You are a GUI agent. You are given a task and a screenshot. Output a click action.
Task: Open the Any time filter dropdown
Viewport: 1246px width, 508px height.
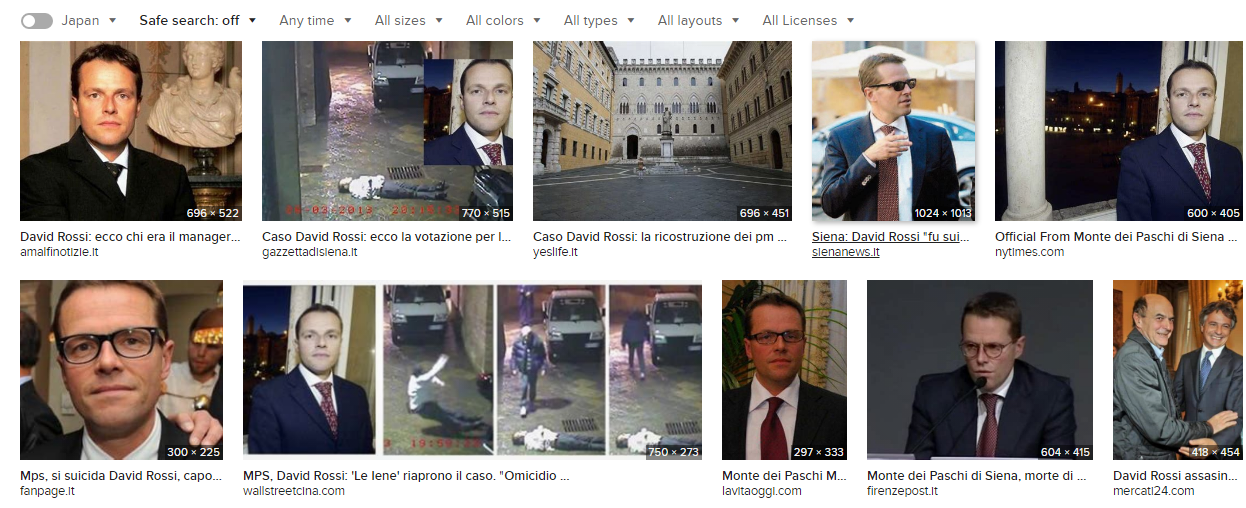click(x=315, y=20)
